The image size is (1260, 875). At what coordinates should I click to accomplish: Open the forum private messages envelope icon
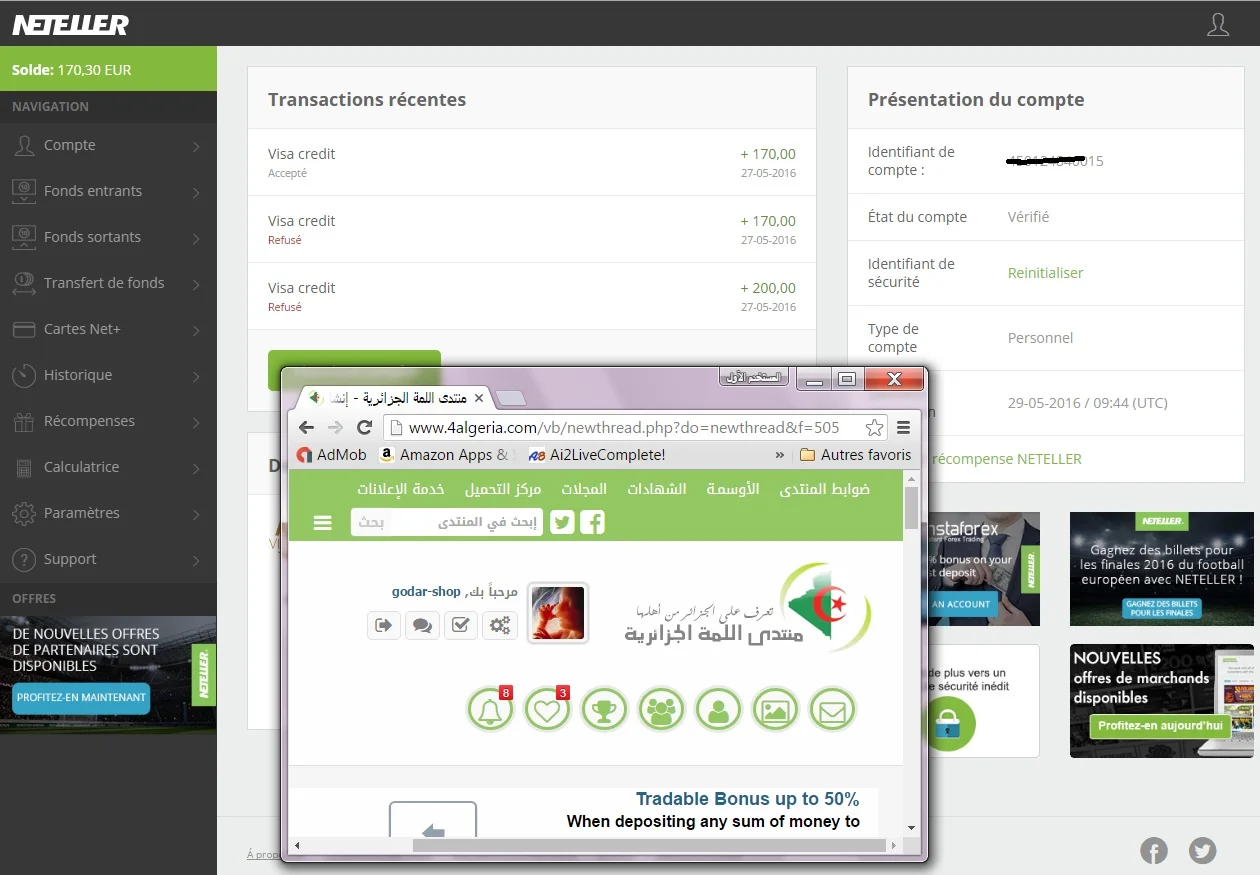tap(832, 710)
